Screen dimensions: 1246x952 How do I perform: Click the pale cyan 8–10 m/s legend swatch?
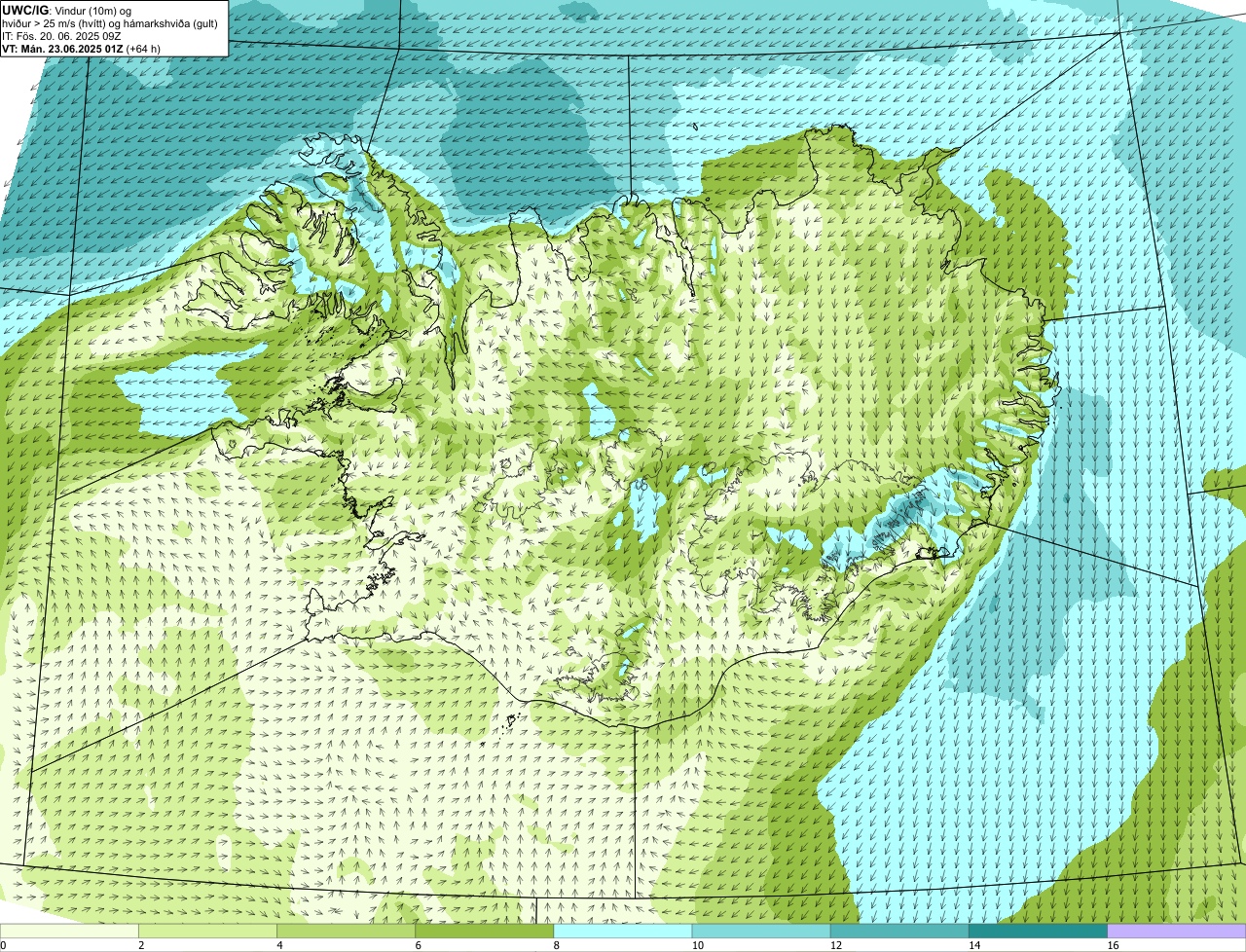(x=623, y=931)
